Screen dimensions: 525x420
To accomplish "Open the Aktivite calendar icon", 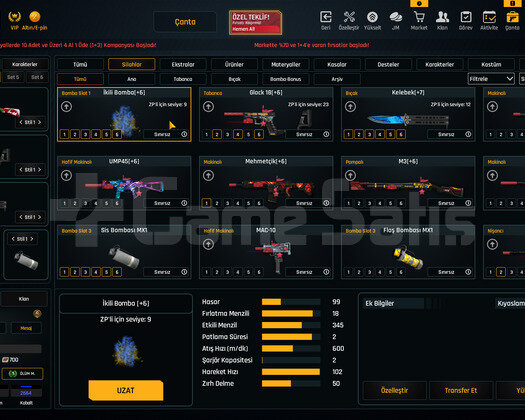I will point(489,17).
